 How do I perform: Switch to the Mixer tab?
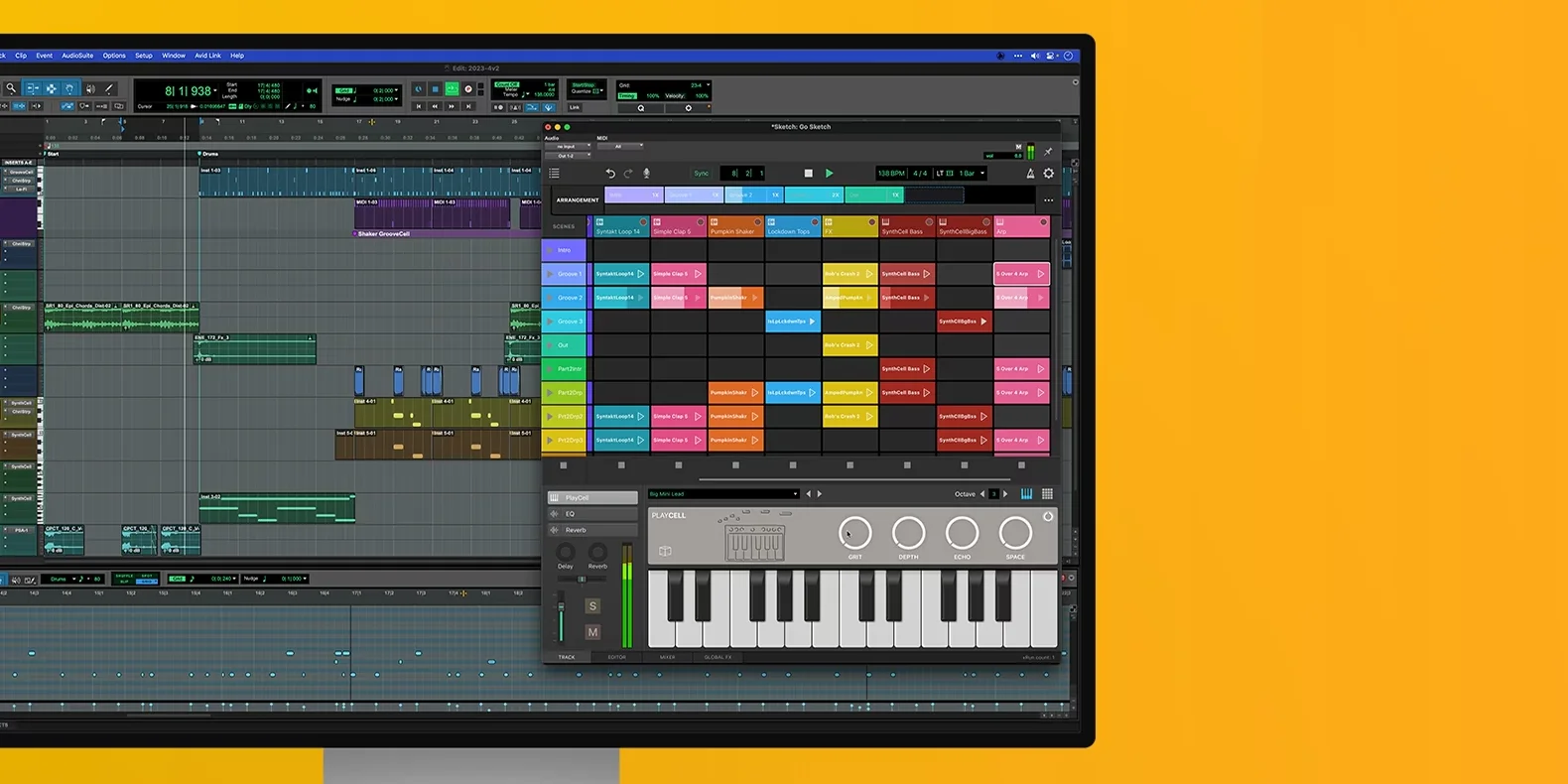point(667,657)
